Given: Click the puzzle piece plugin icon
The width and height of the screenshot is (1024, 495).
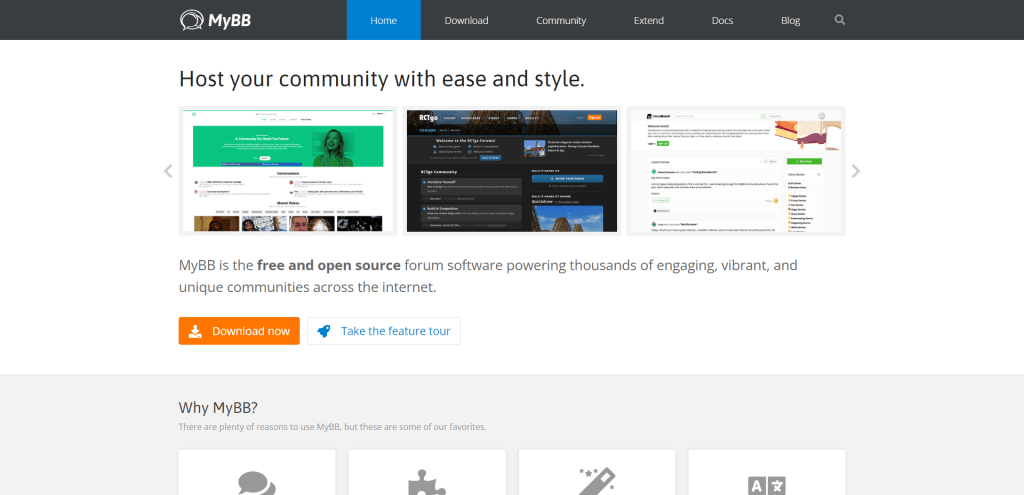Looking at the screenshot, I should click(x=426, y=483).
